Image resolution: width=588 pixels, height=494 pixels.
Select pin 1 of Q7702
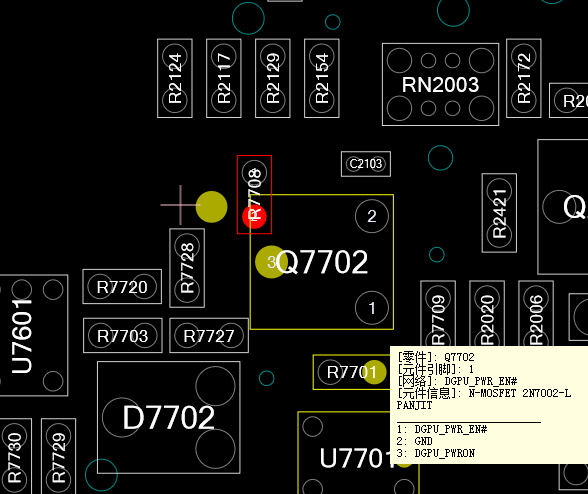point(372,308)
